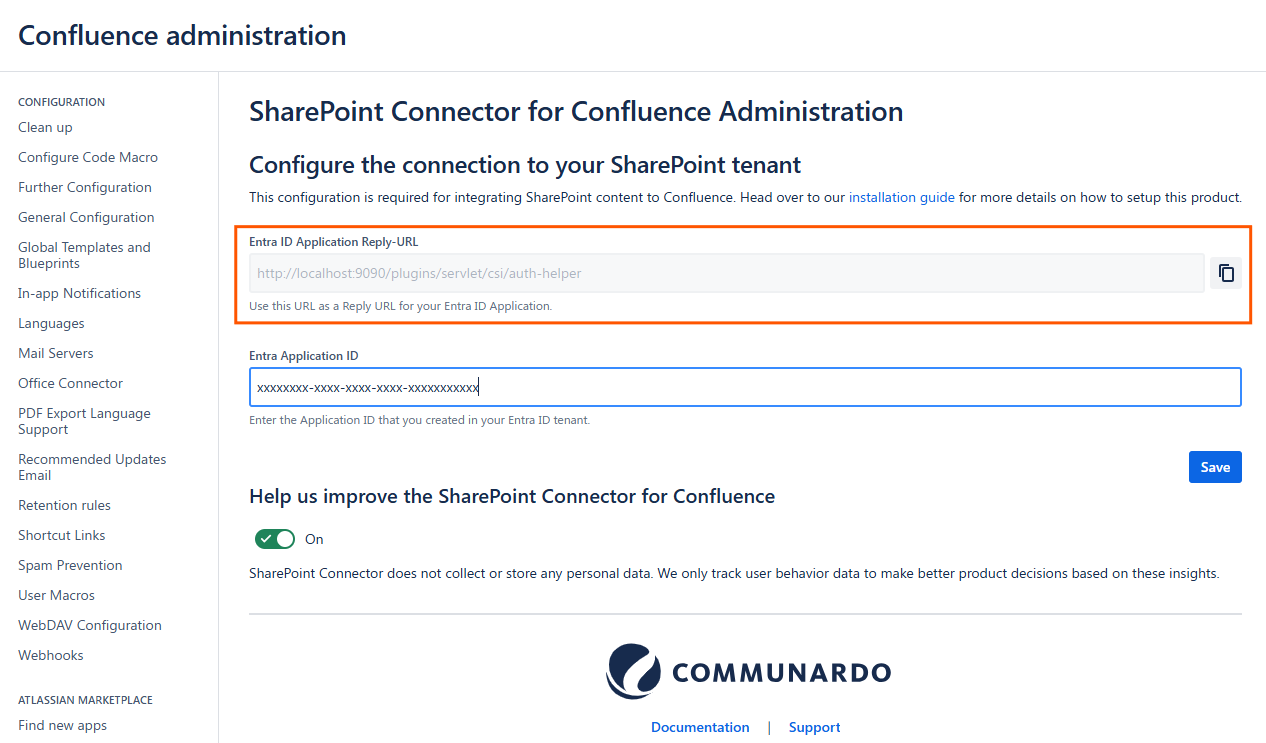Open the Support link
Image resolution: width=1266 pixels, height=743 pixels.
(x=814, y=727)
